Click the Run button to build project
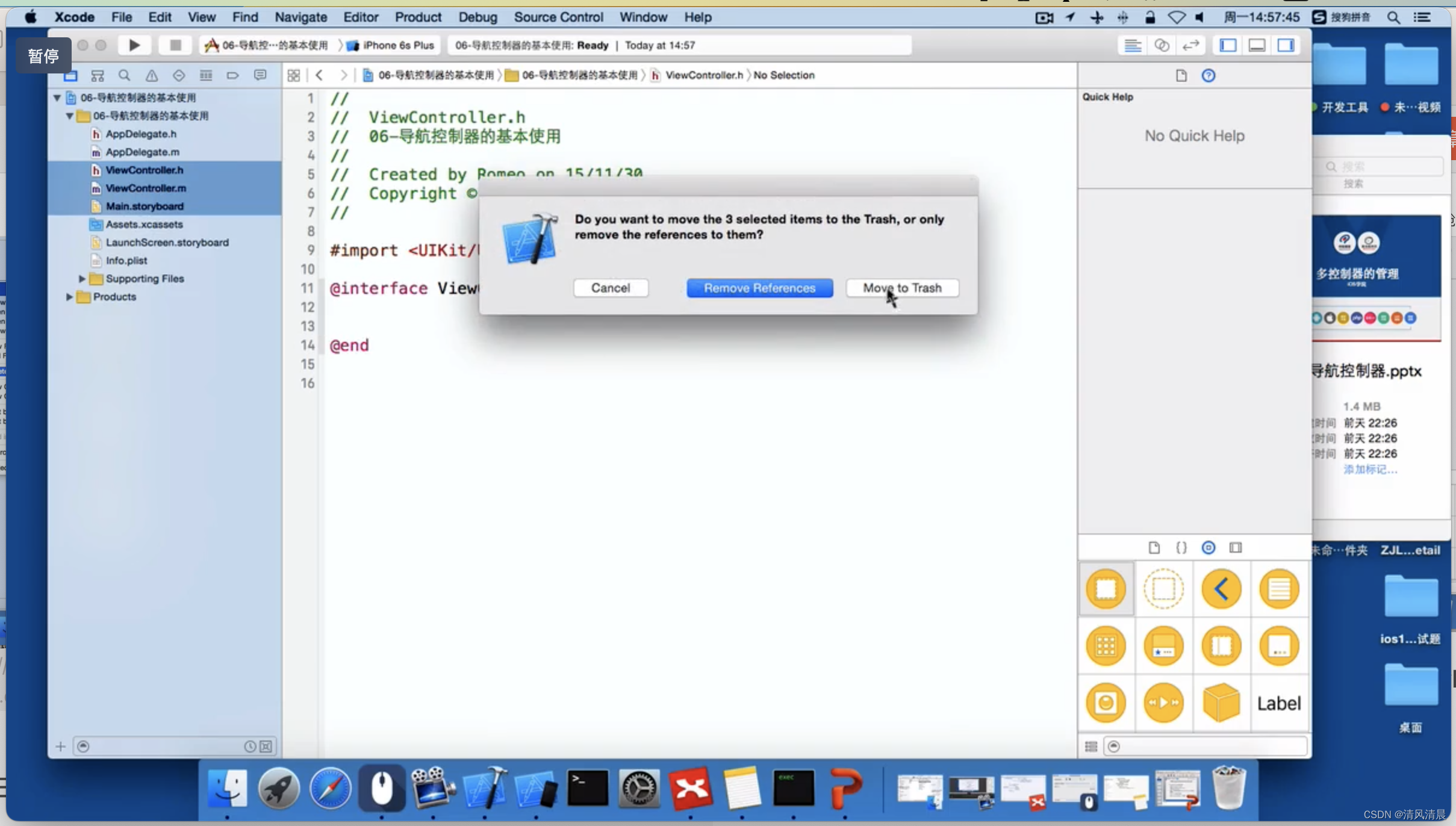 (133, 45)
